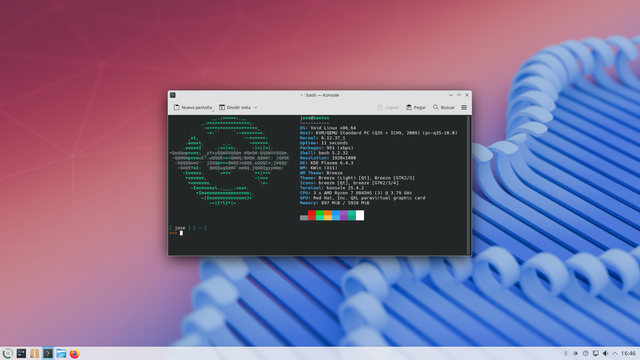This screenshot has width=640, height=360.
Task: Click the terminal prompt cursor line
Action: click(x=176, y=233)
